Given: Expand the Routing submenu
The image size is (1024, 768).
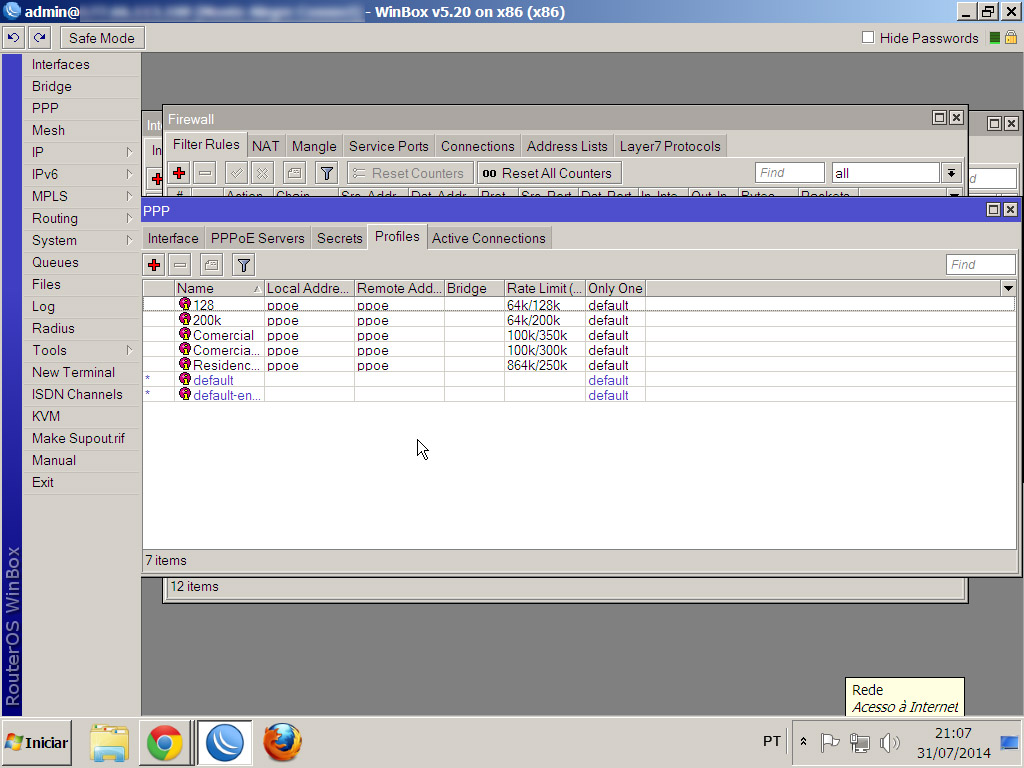Looking at the screenshot, I should click(129, 218).
